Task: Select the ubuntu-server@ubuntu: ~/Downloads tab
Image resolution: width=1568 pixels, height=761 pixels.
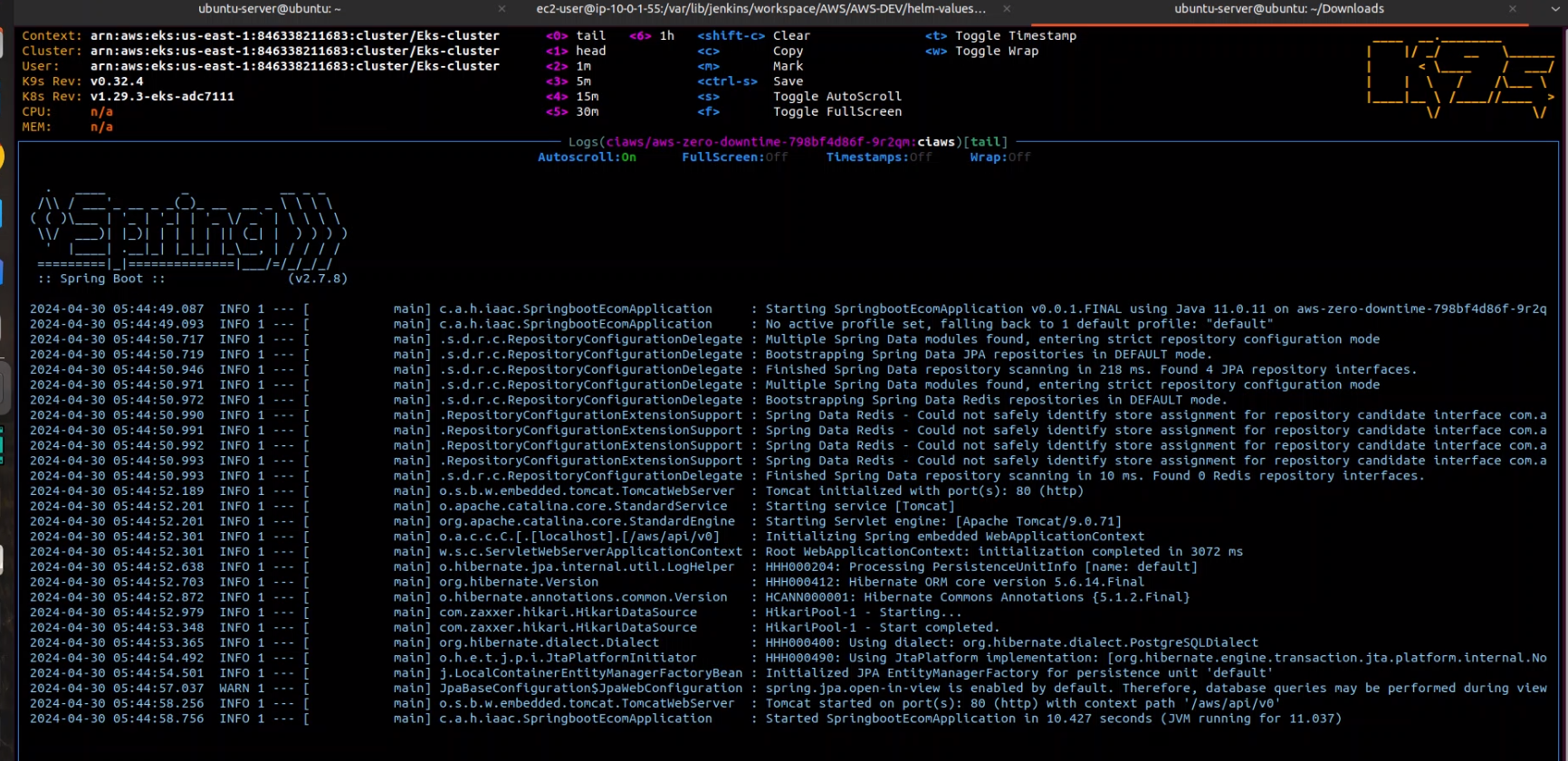Action: 1278,9
